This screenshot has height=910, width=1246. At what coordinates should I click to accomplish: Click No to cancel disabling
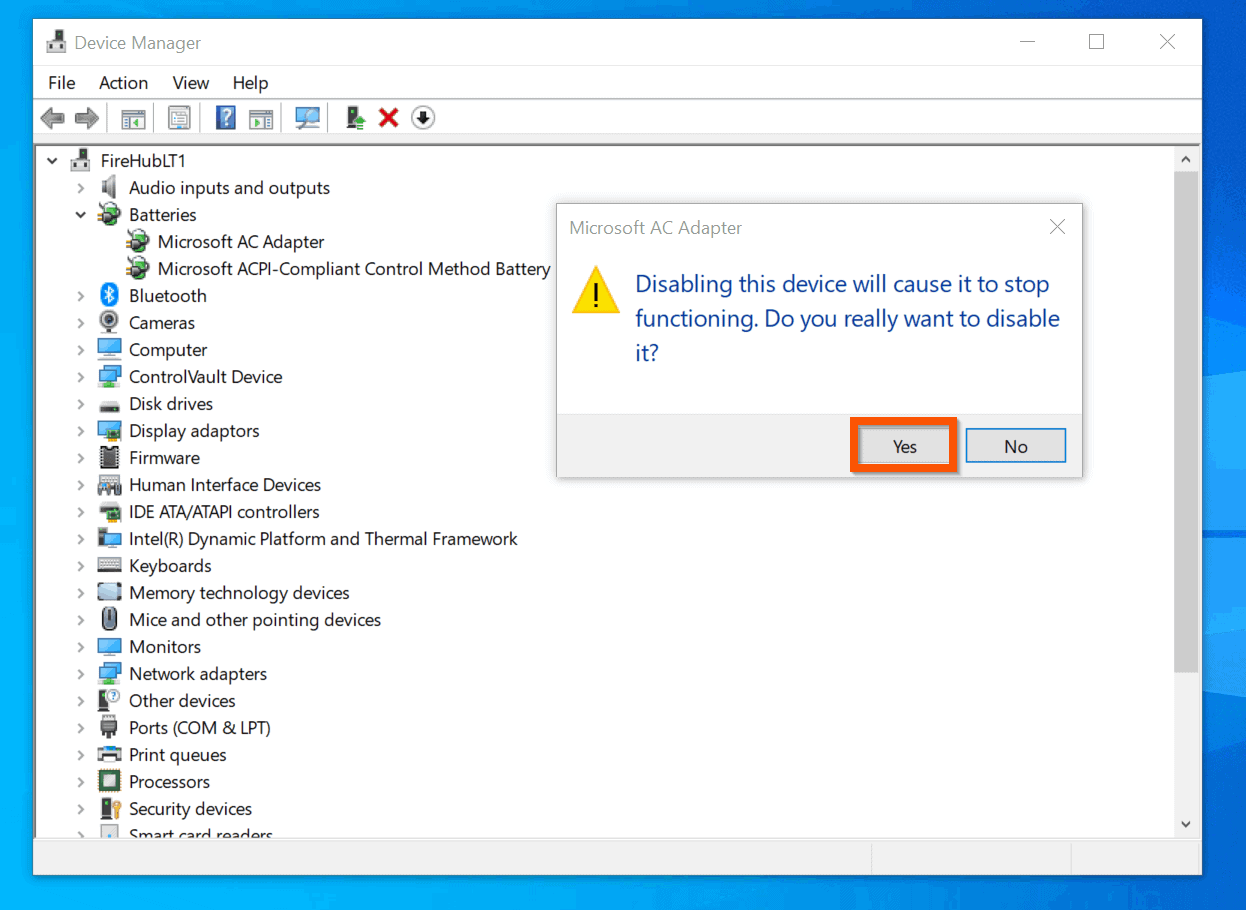pos(1015,445)
